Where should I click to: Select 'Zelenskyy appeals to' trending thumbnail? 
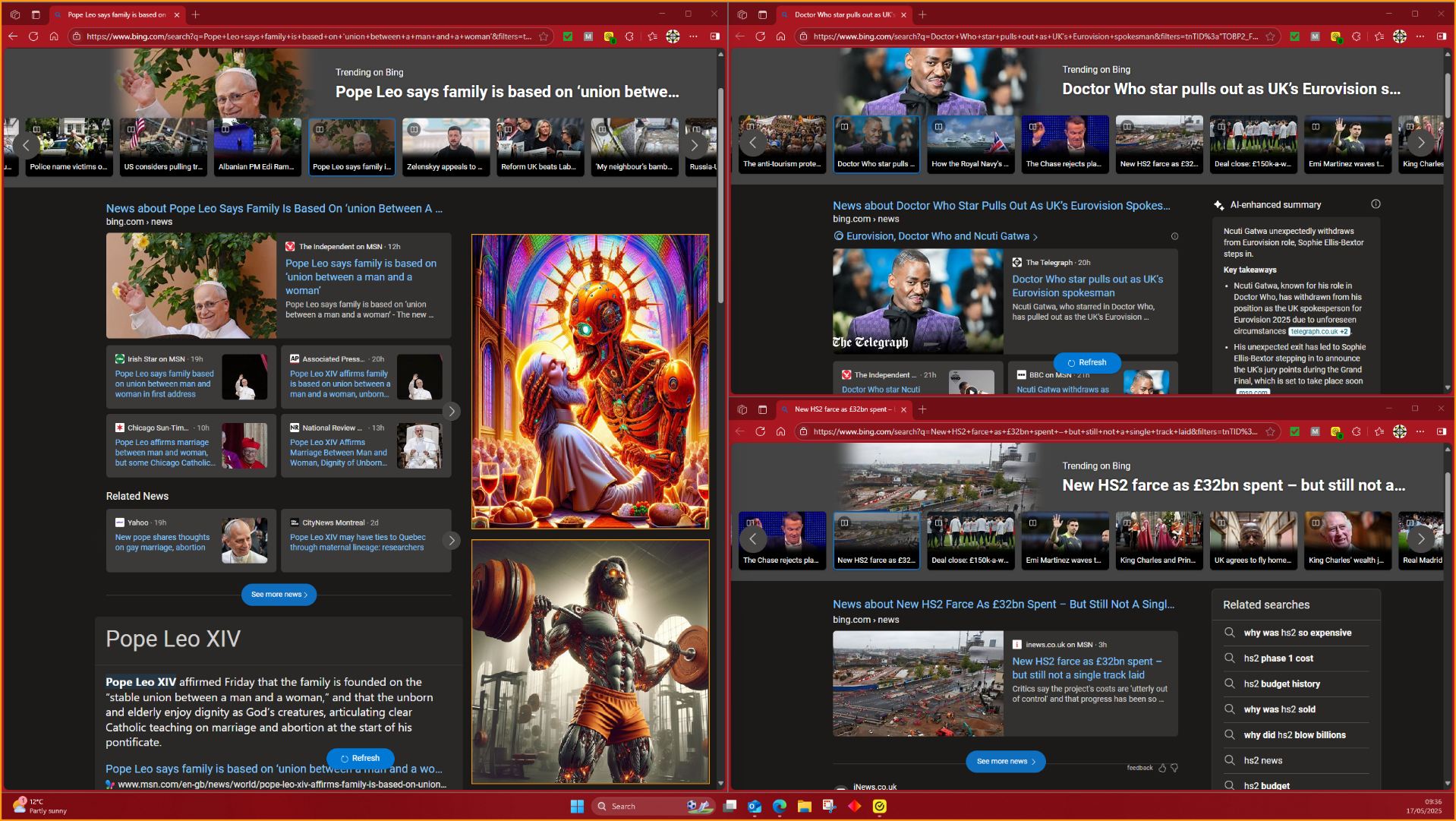(446, 147)
